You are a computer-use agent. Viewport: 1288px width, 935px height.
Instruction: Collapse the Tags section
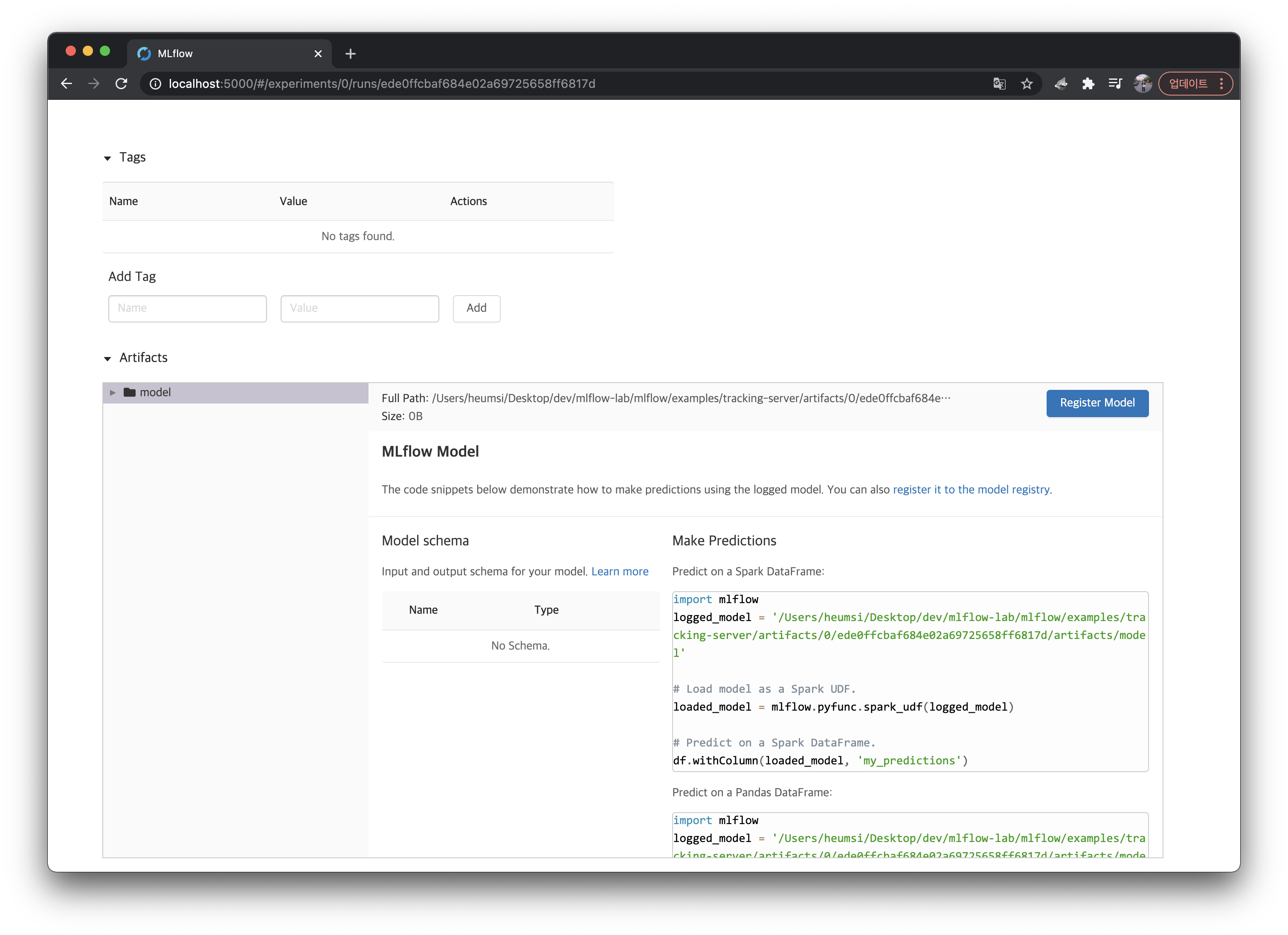pyautogui.click(x=107, y=158)
